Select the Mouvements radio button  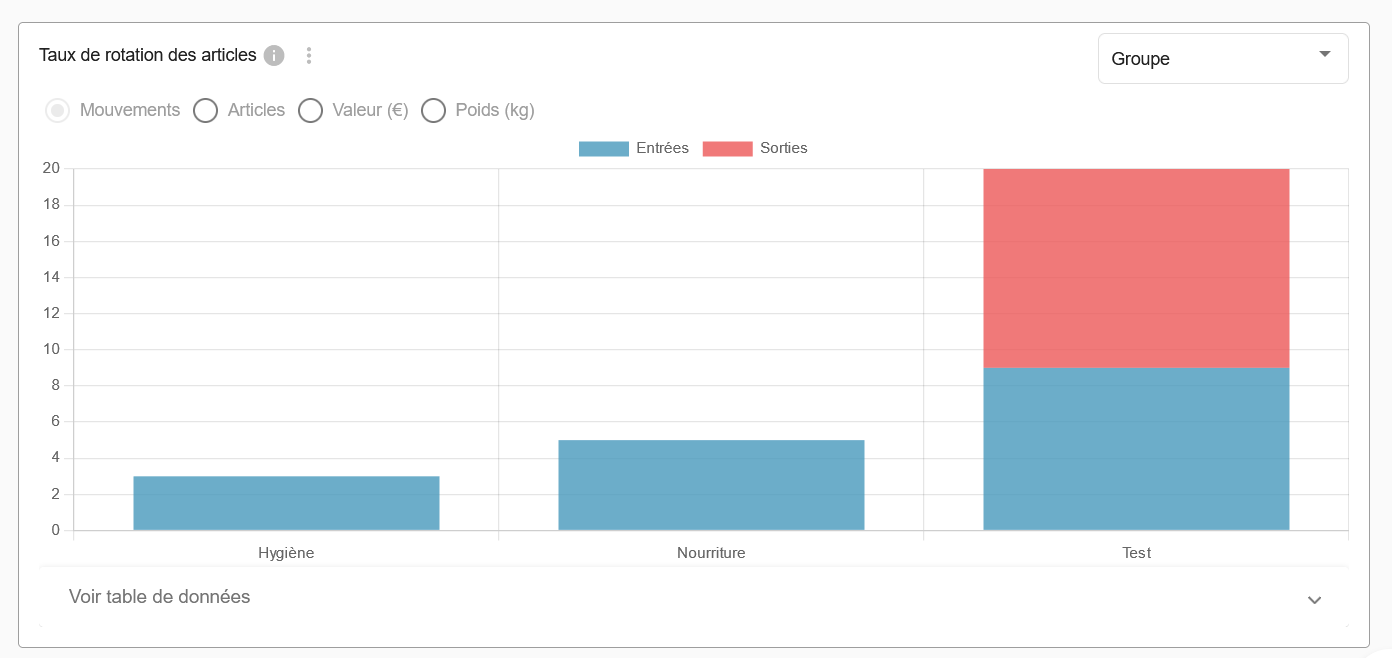click(58, 110)
